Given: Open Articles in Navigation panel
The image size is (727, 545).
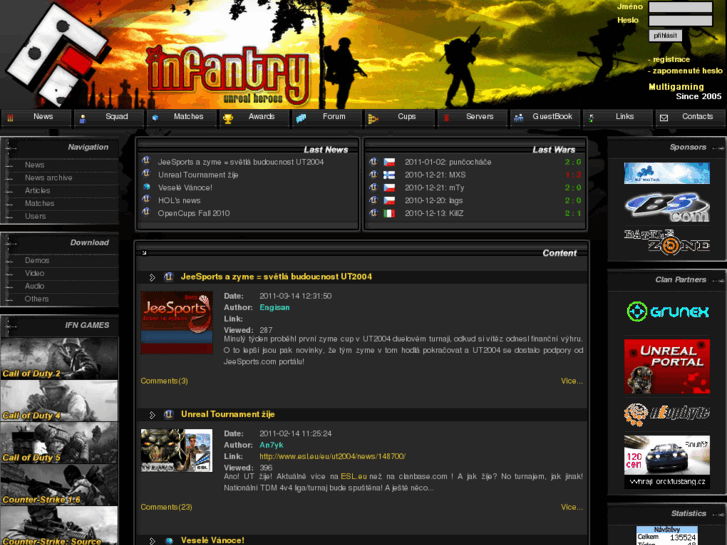Looking at the screenshot, I should (37, 191).
